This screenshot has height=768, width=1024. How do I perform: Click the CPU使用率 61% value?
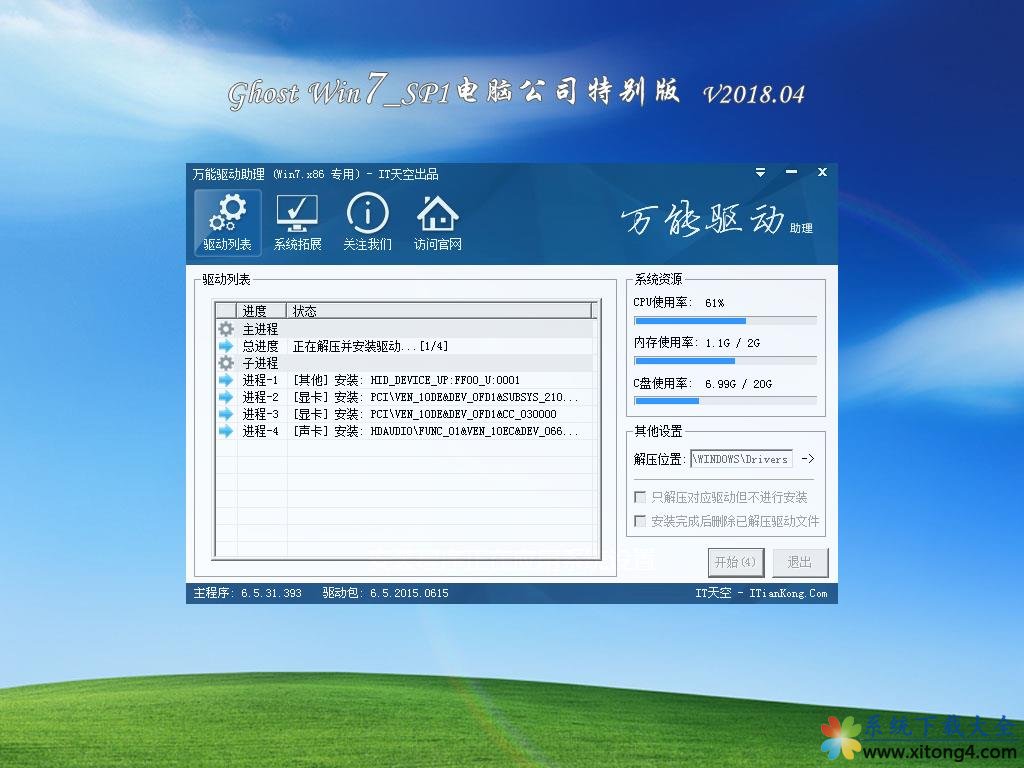(x=714, y=303)
